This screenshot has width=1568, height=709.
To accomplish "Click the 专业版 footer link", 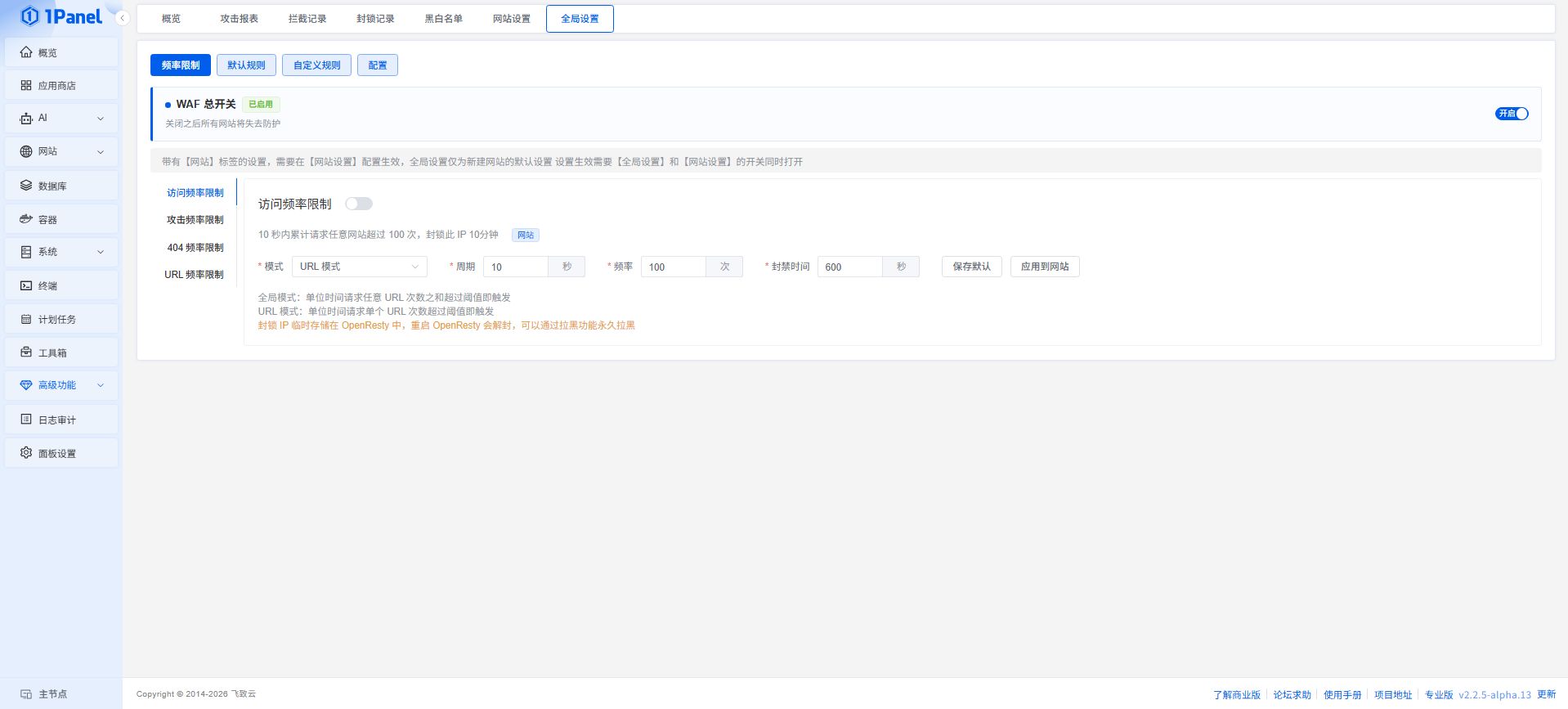I will click(1439, 694).
